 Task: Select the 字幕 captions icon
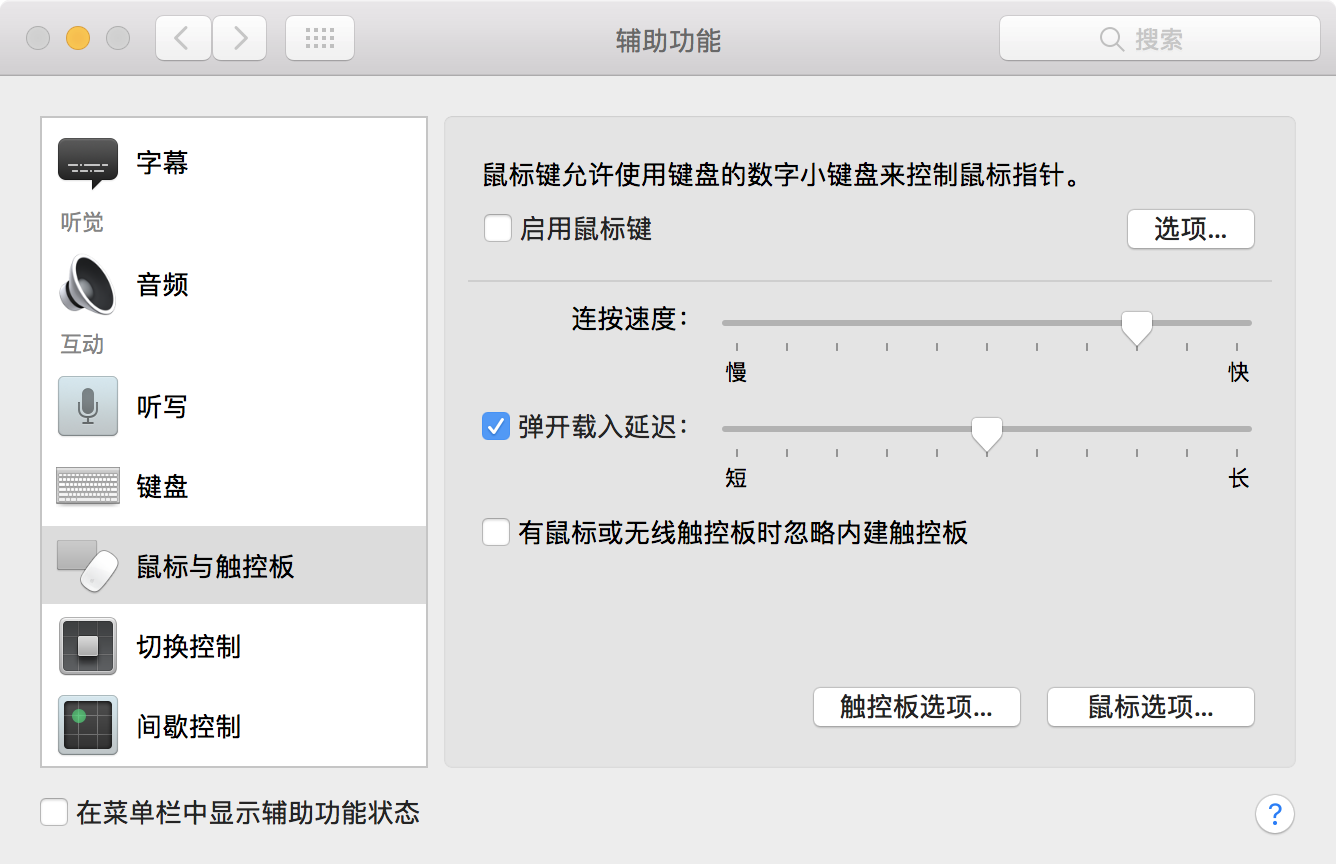[88, 163]
